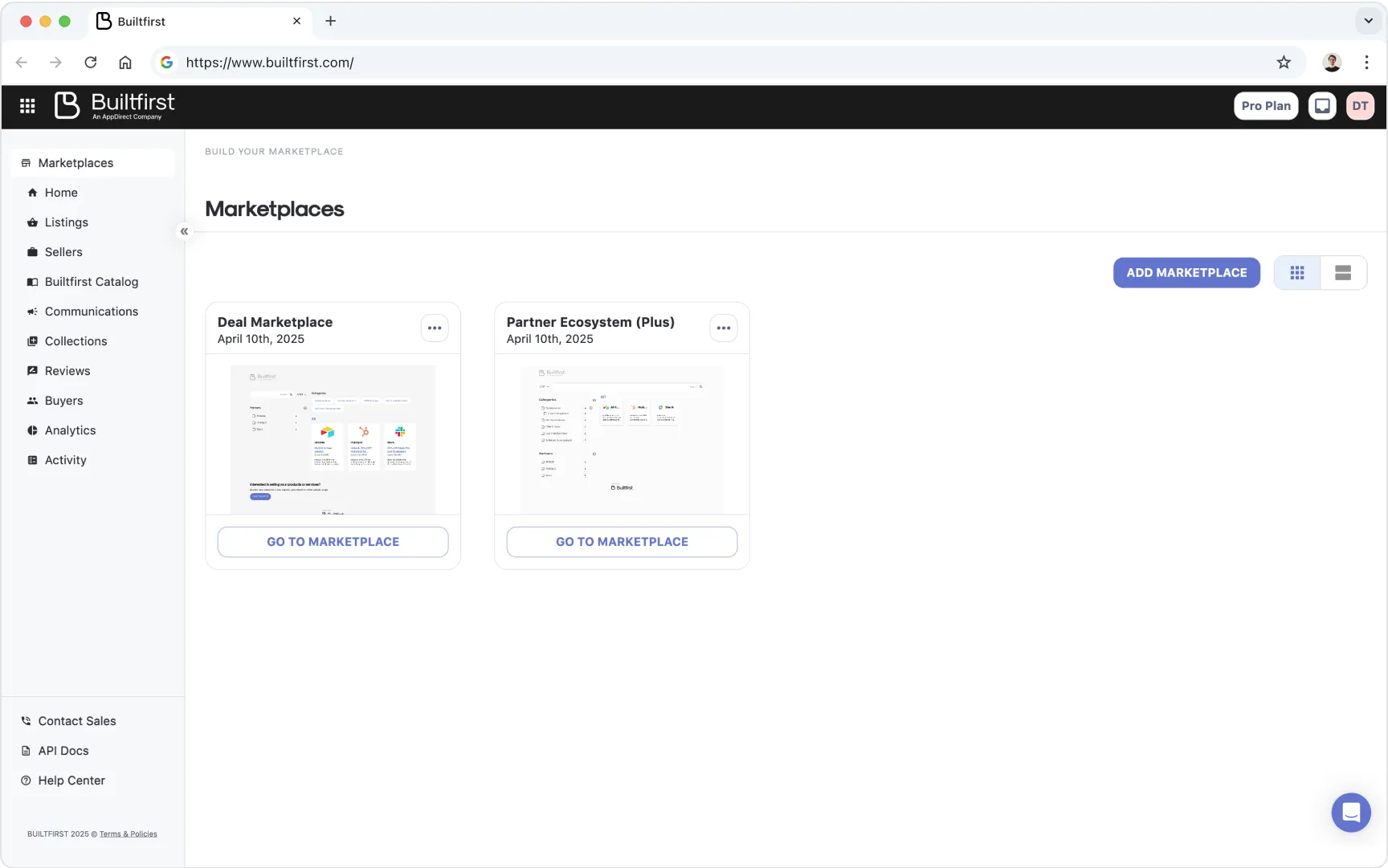Viewport: 1388px width, 868px height.
Task: Open Communications in the sidebar
Action: (x=92, y=312)
